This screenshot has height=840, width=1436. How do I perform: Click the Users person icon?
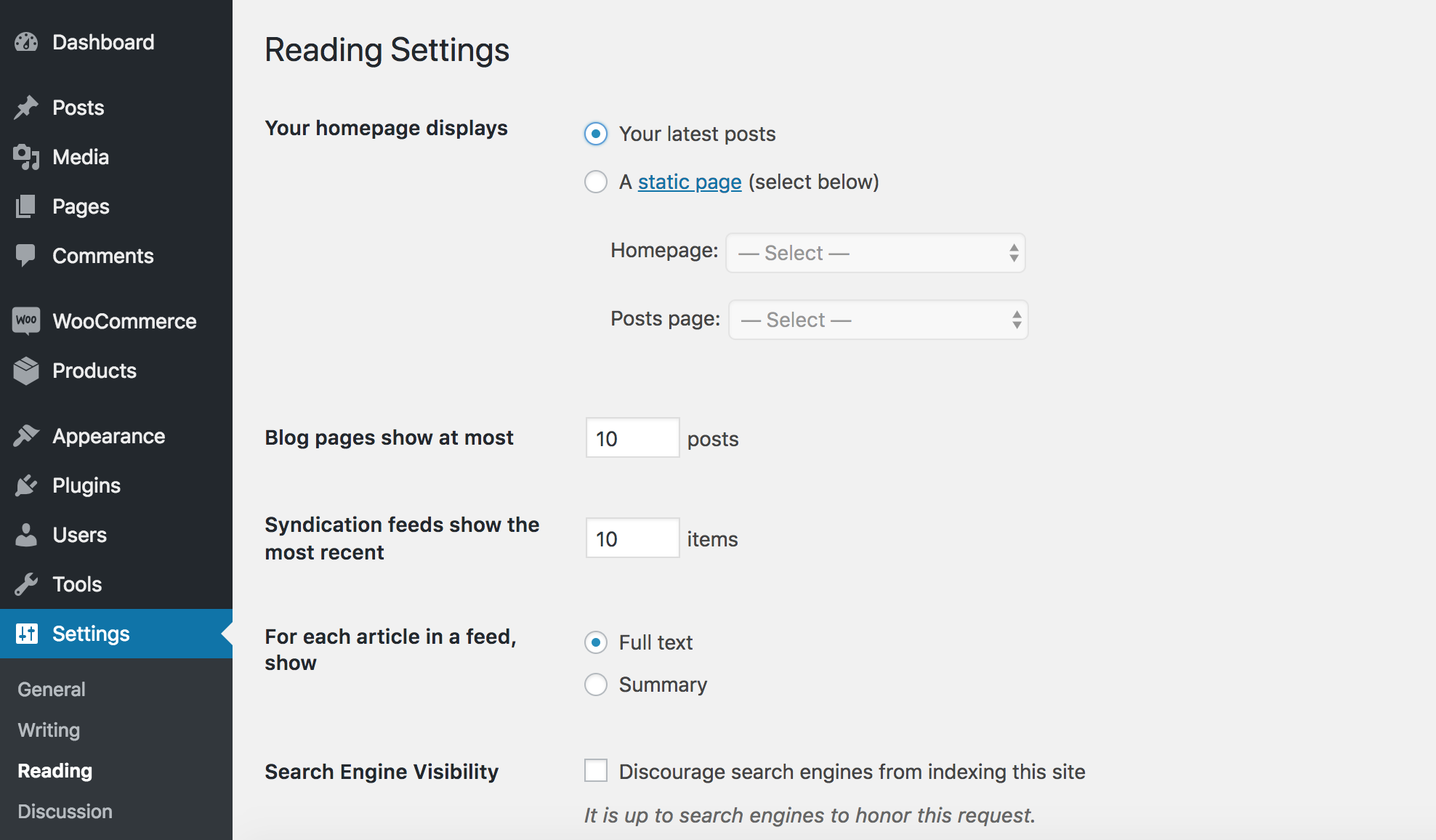pyautogui.click(x=26, y=535)
